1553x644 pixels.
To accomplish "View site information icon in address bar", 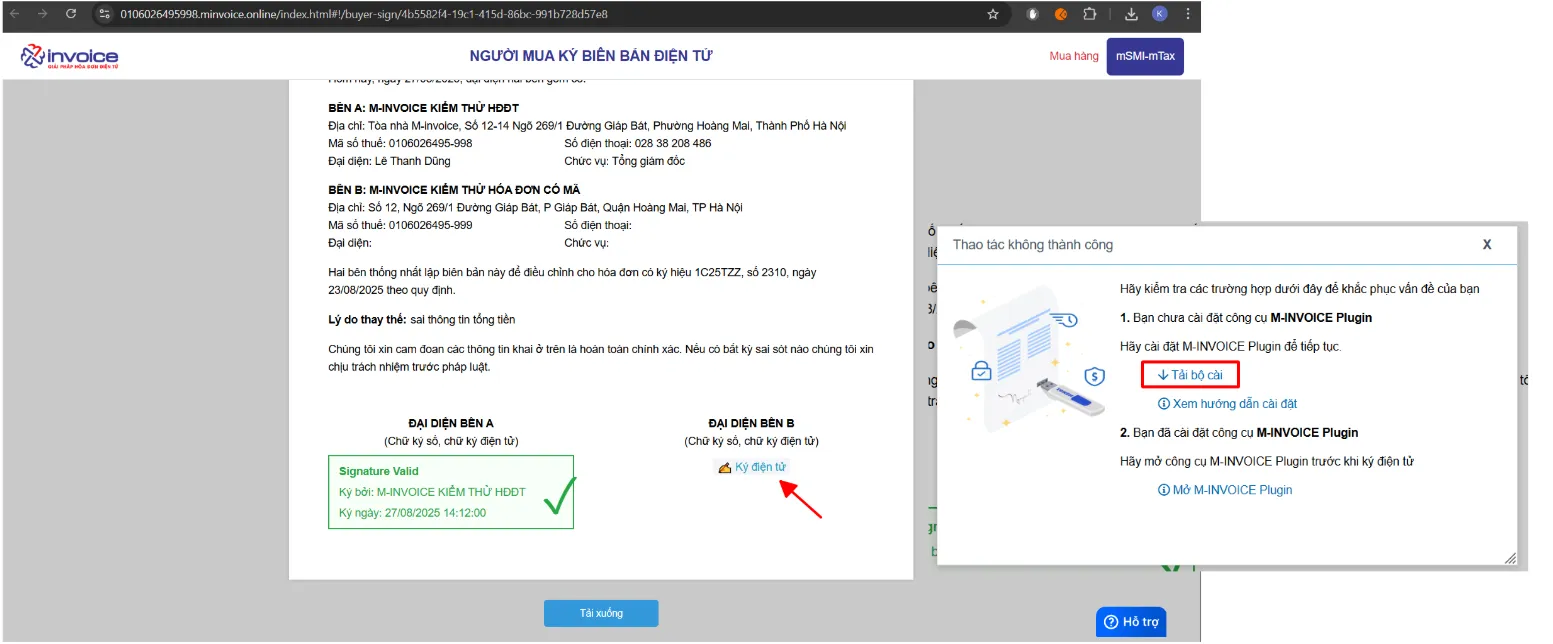I will (x=105, y=14).
